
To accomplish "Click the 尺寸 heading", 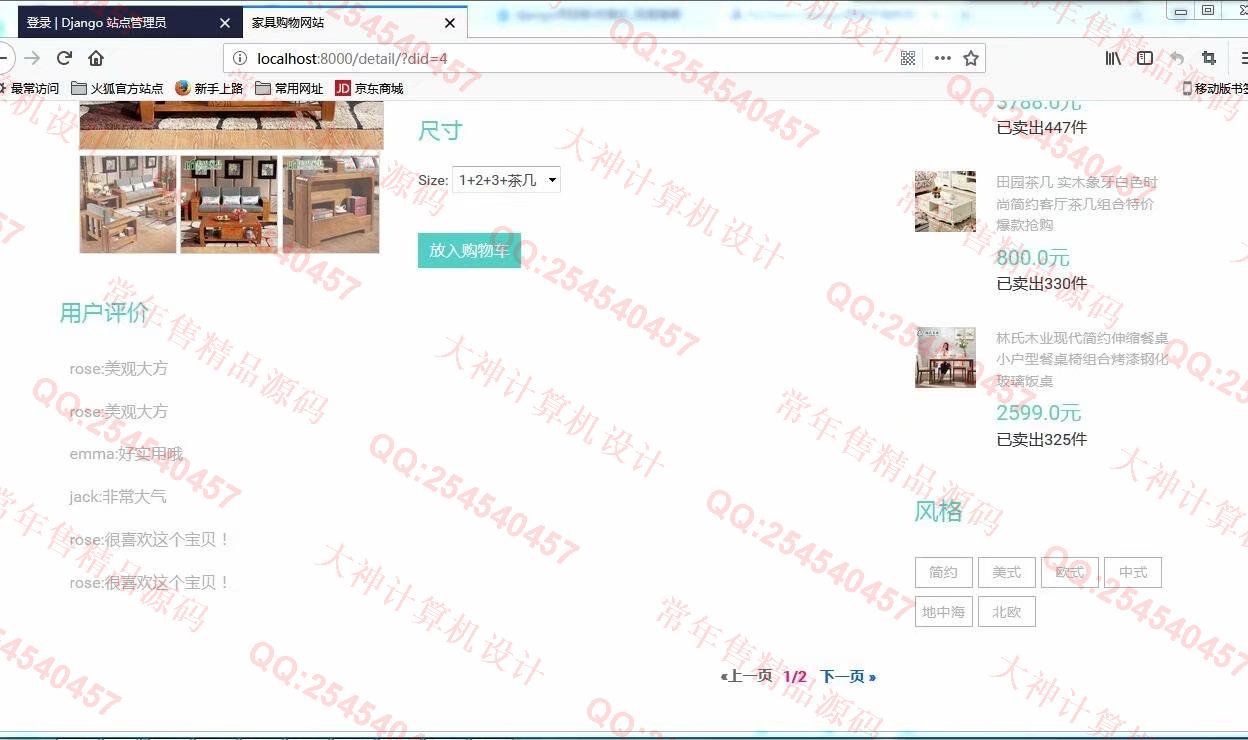I will [x=440, y=131].
